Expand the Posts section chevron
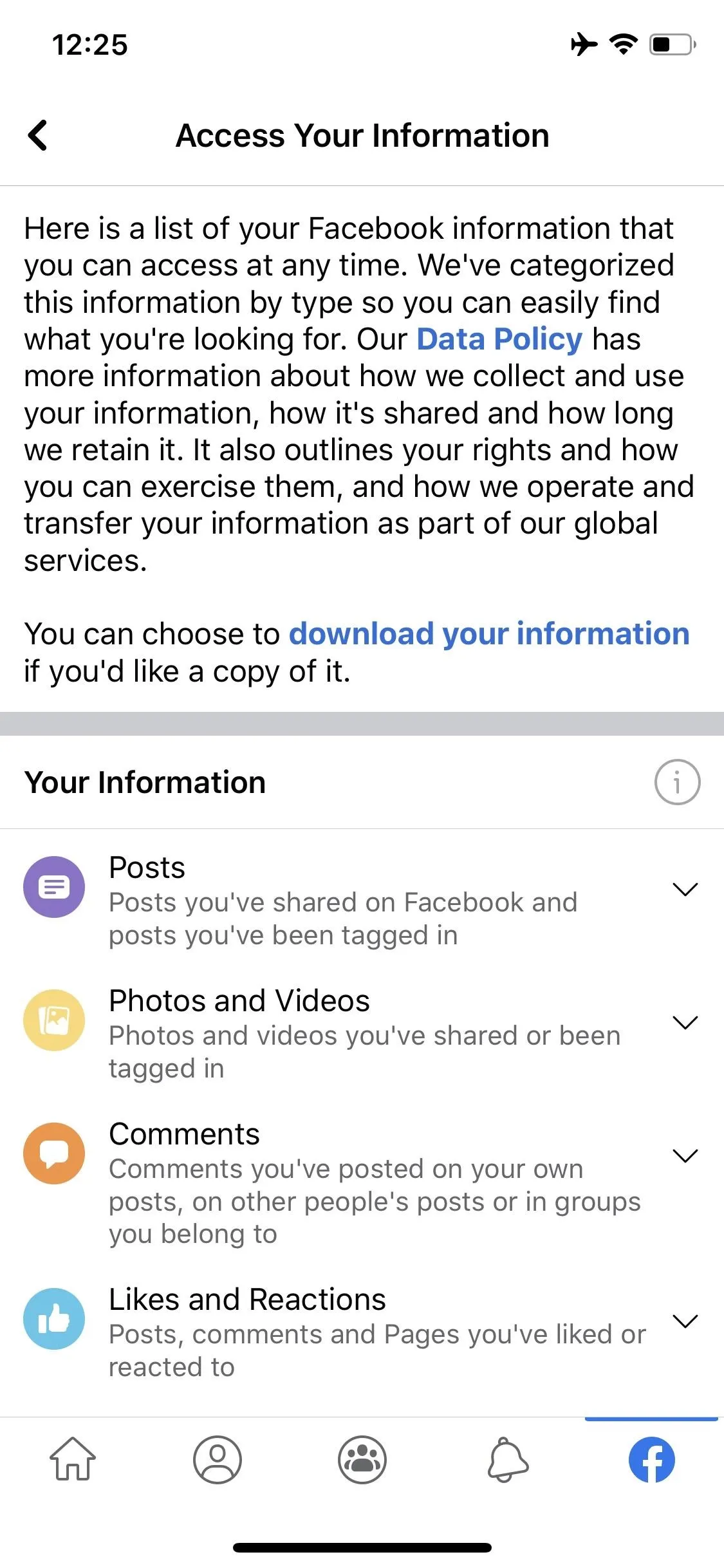 pyautogui.click(x=685, y=890)
